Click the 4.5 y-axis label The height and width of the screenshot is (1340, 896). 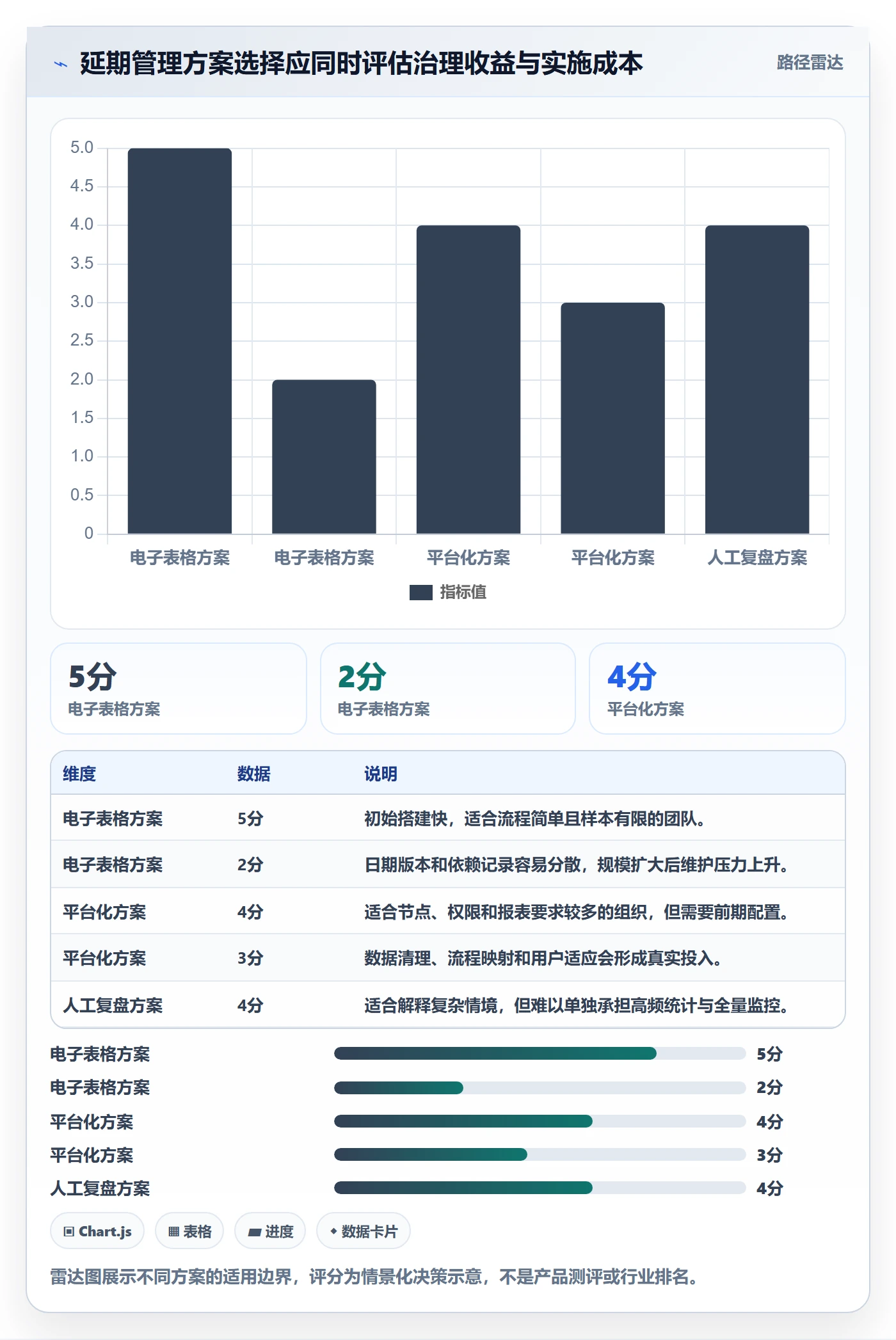(82, 186)
